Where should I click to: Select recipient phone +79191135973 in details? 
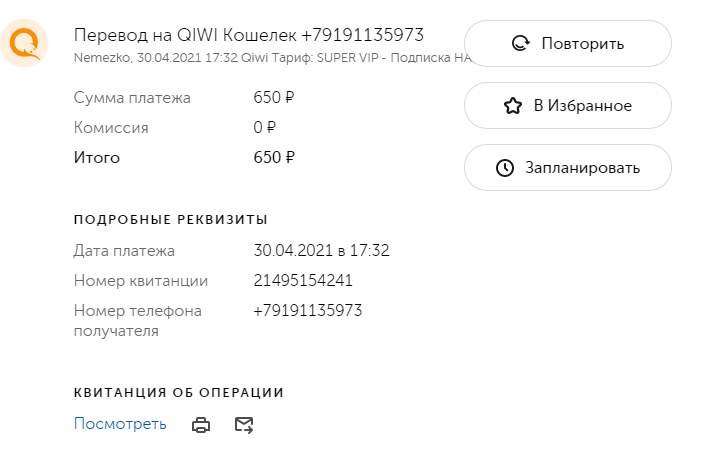click(x=308, y=310)
